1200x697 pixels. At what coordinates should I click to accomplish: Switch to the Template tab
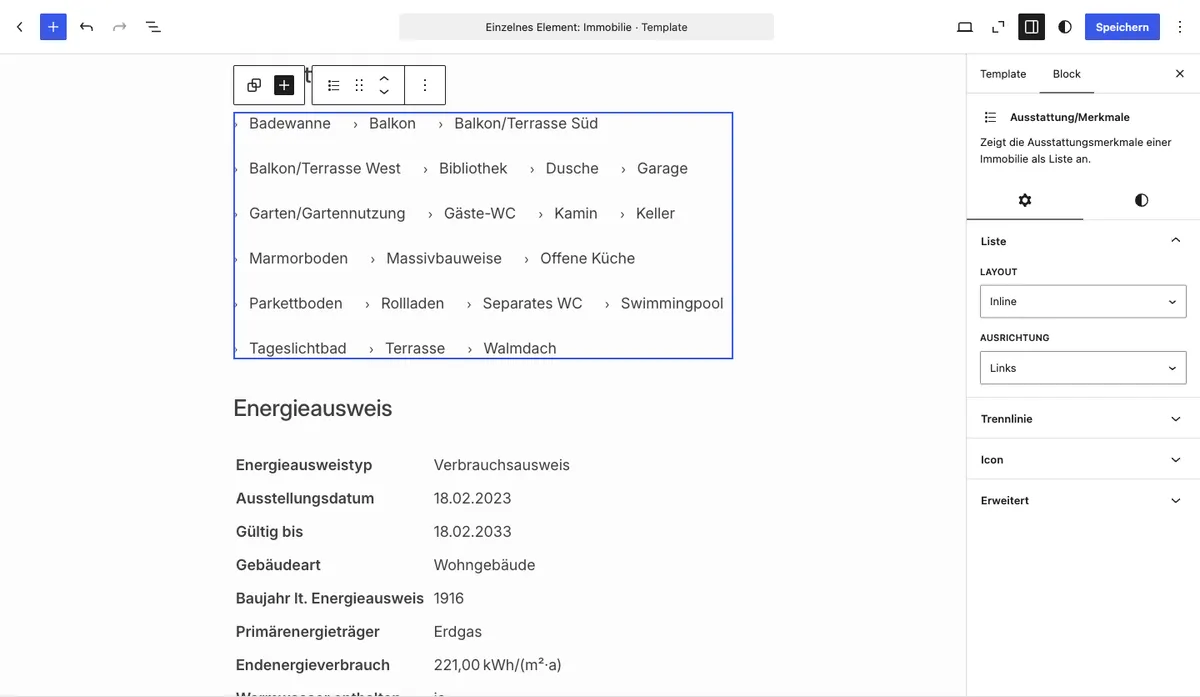1003,74
